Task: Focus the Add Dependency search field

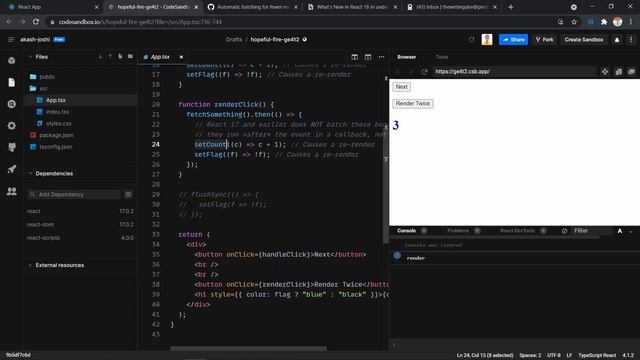Action: pos(74,194)
